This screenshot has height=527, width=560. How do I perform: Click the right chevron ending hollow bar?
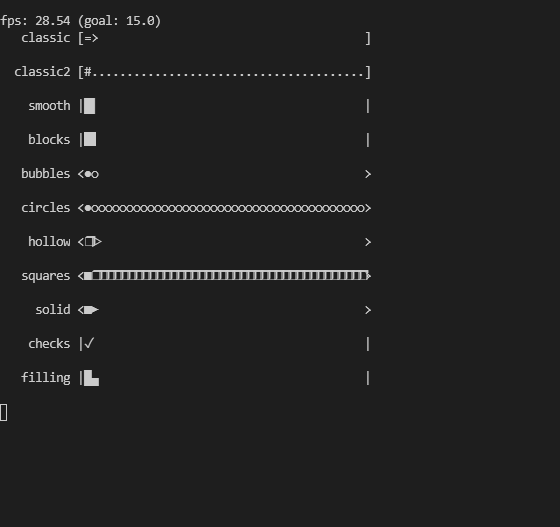point(368,242)
